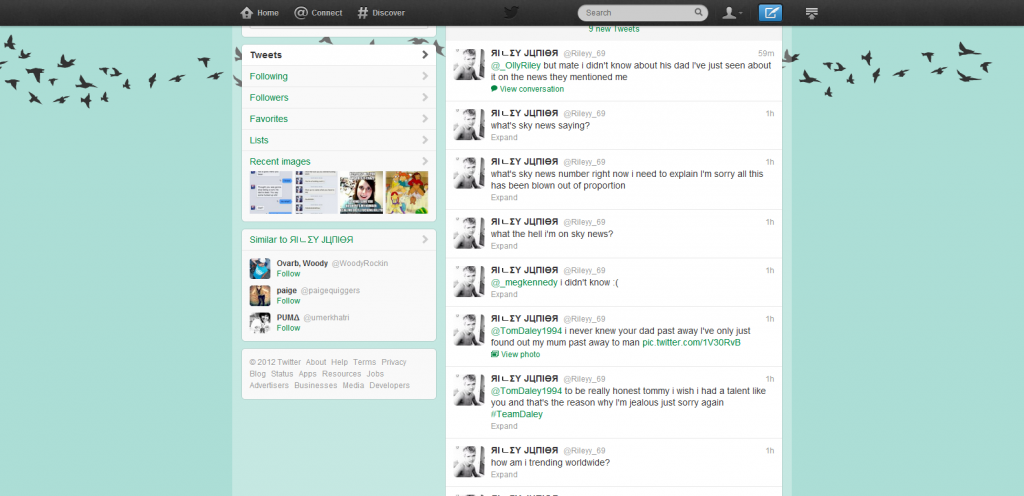
Task: Open Media footer link
Action: tap(353, 386)
